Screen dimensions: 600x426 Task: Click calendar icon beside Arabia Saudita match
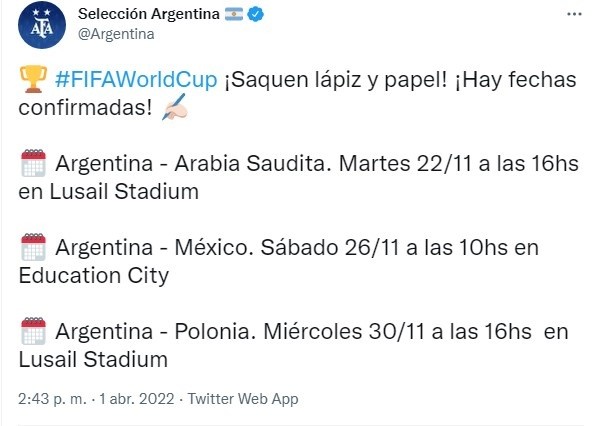coord(32,164)
